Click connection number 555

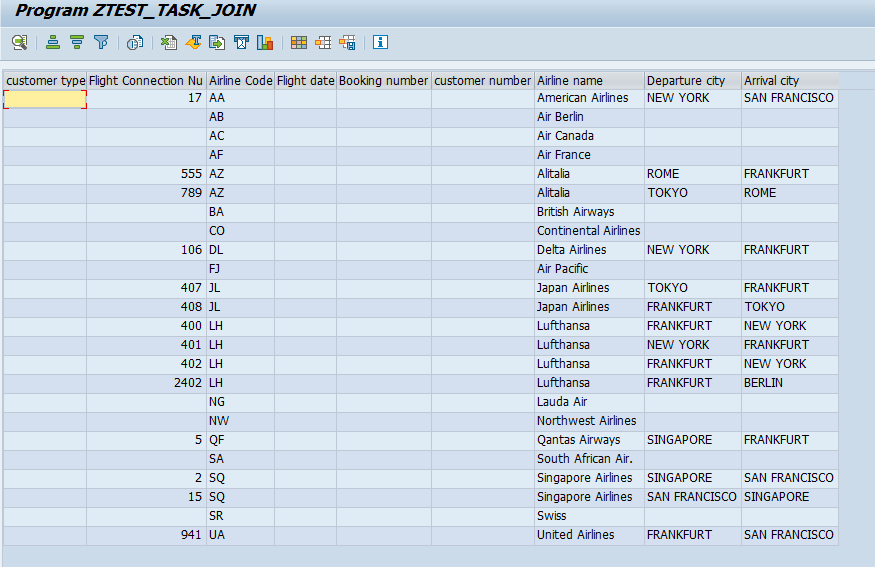[x=146, y=174]
